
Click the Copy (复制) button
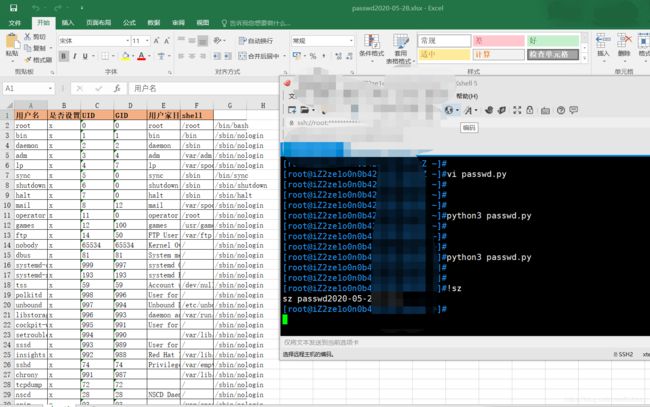pyautogui.click(x=36, y=48)
